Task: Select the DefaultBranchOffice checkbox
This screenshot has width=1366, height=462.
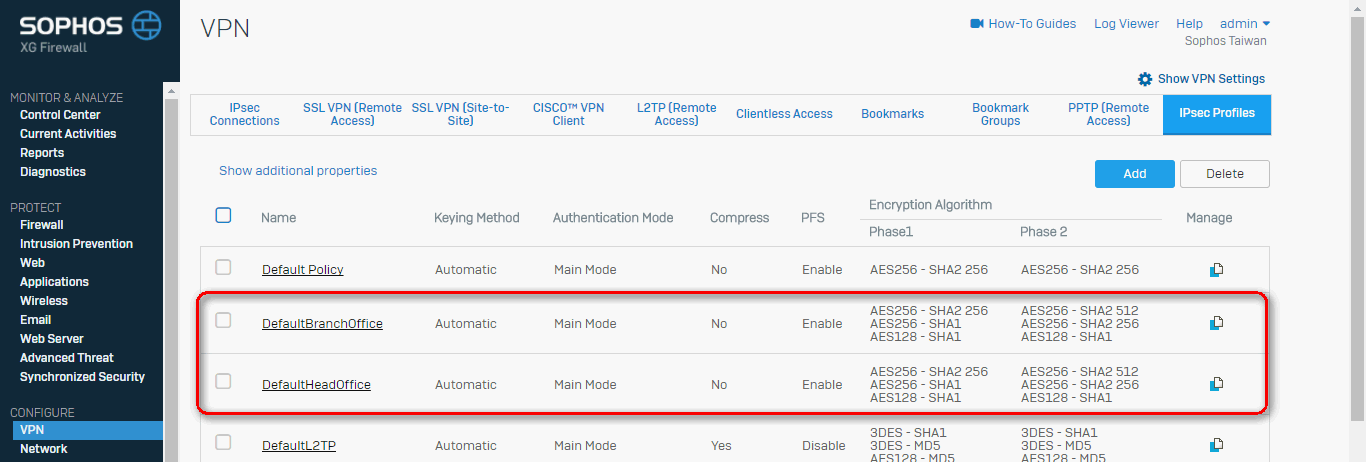Action: [223, 320]
